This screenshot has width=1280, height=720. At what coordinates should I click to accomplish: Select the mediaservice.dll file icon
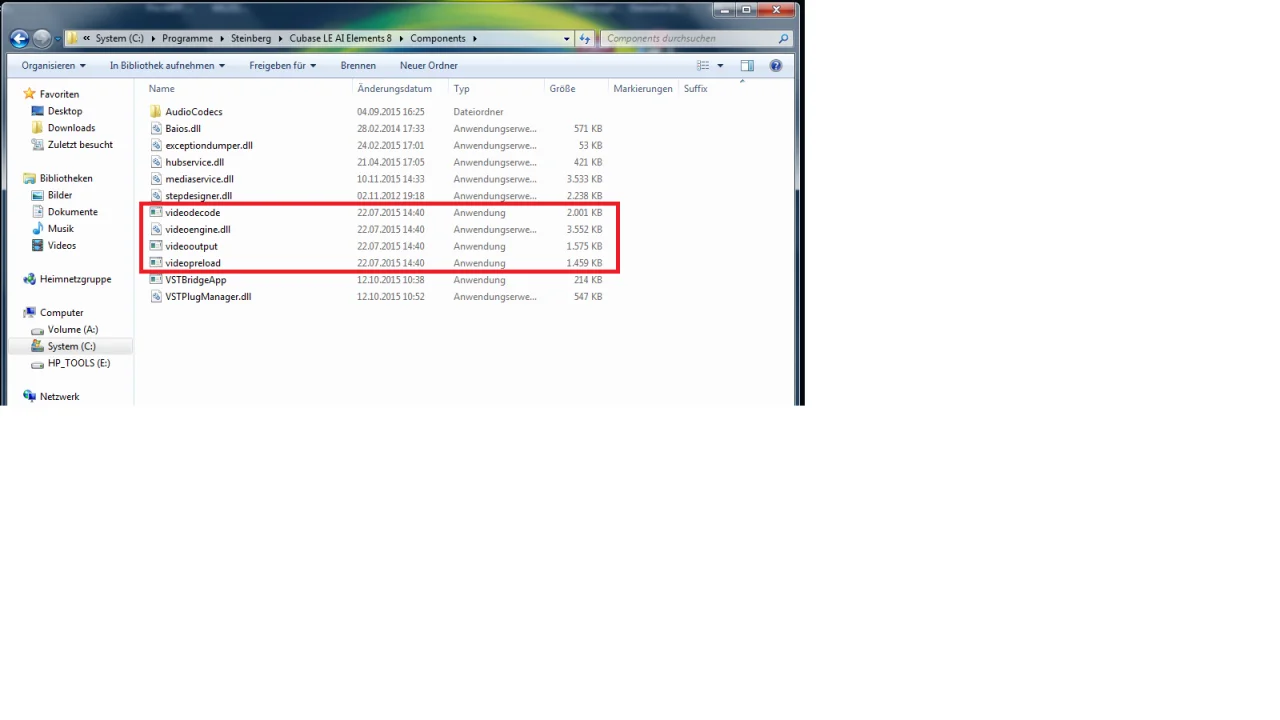(155, 179)
